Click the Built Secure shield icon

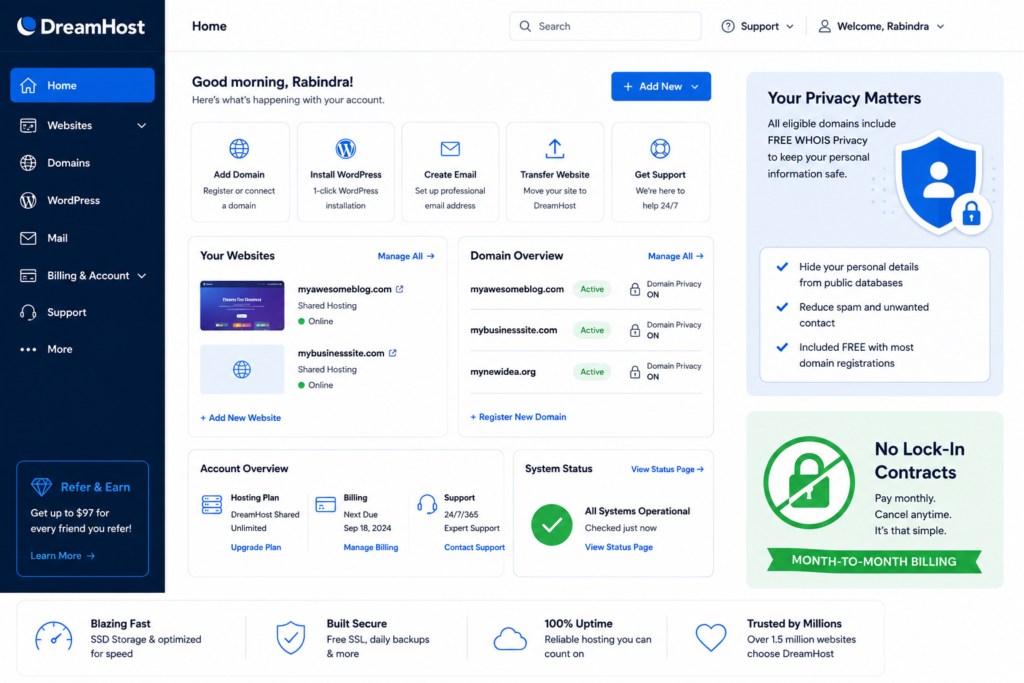pos(291,638)
